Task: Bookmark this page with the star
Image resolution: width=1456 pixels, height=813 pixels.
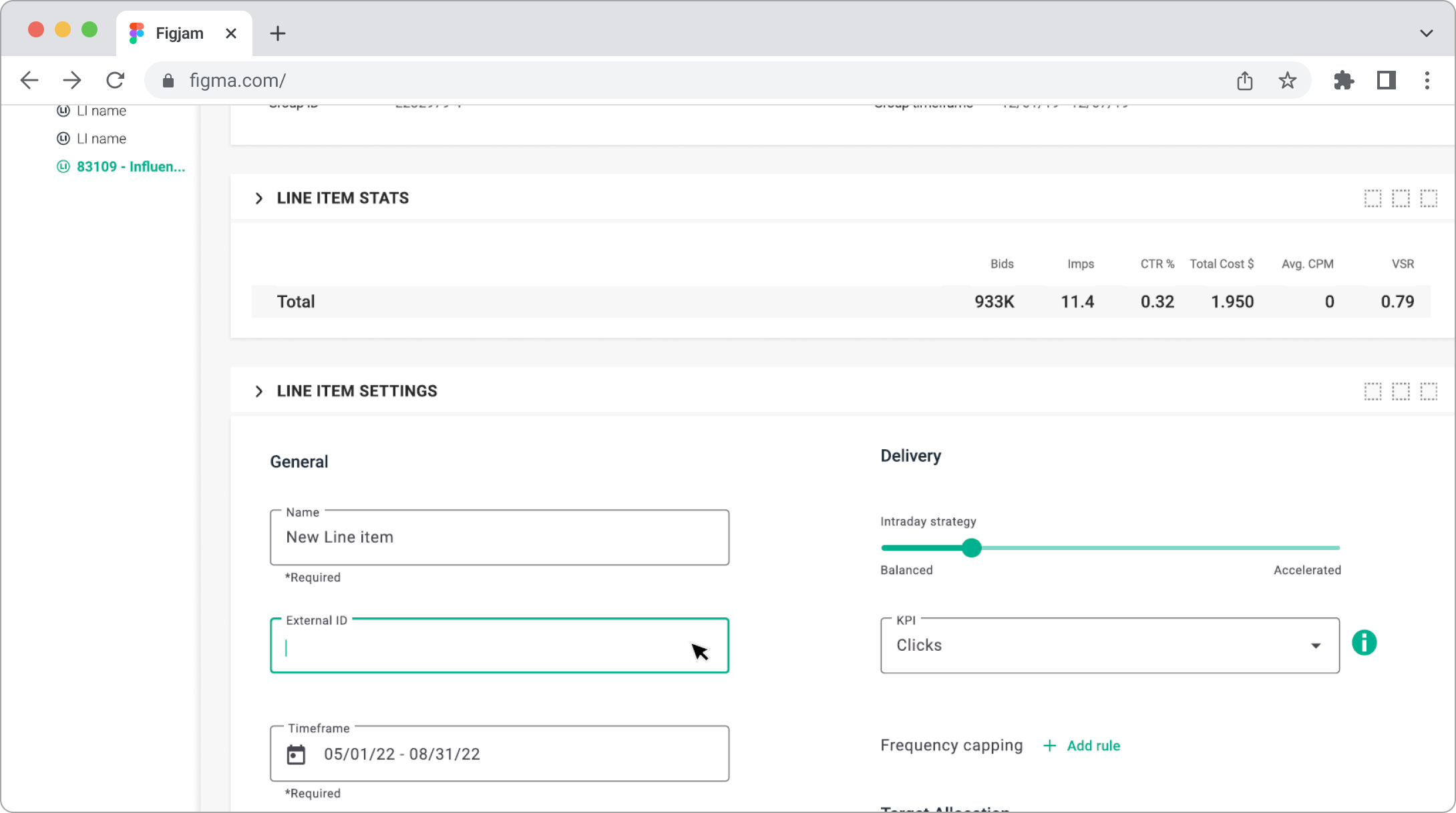Action: pos(1287,81)
